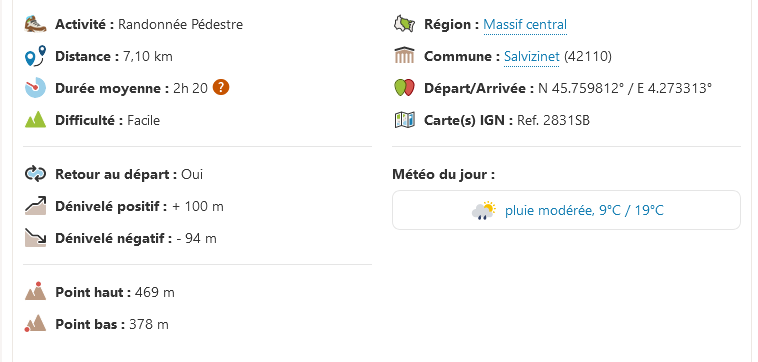Screen dimensions: 758x362
Task: Click the high point mountain icon
Action: click(35, 291)
